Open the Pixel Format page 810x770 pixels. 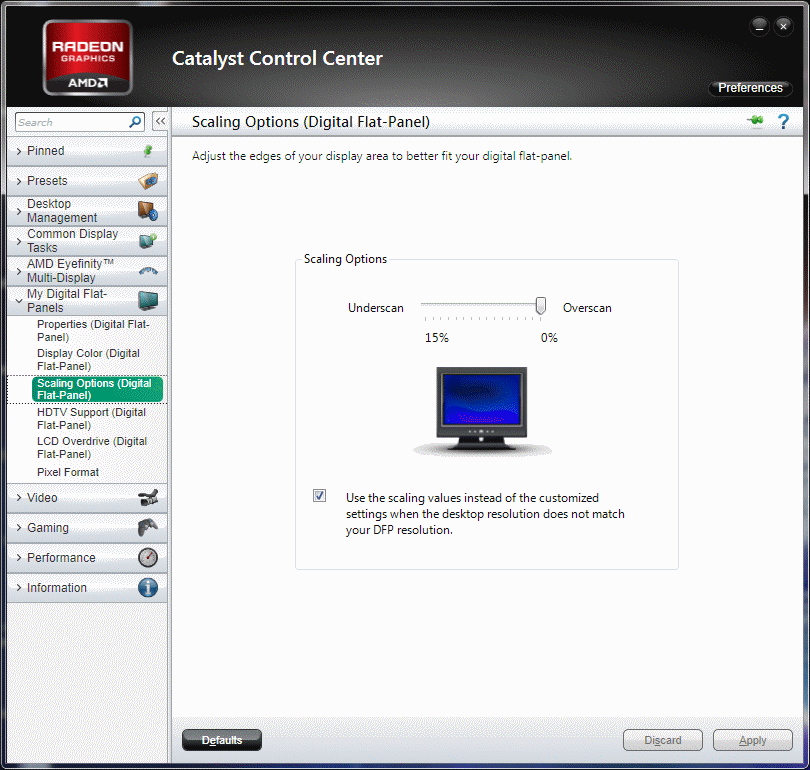click(68, 472)
